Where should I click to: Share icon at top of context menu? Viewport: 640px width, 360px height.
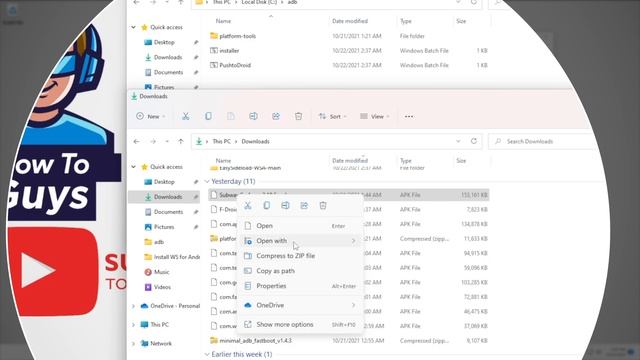304,205
